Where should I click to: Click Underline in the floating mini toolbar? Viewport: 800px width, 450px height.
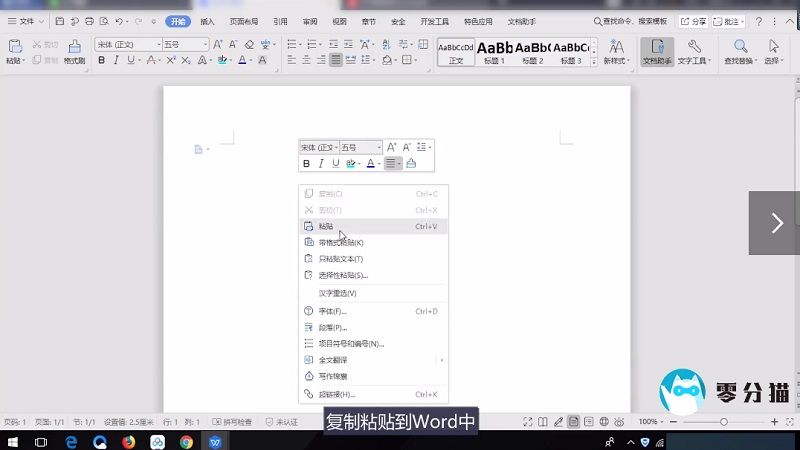(x=336, y=164)
